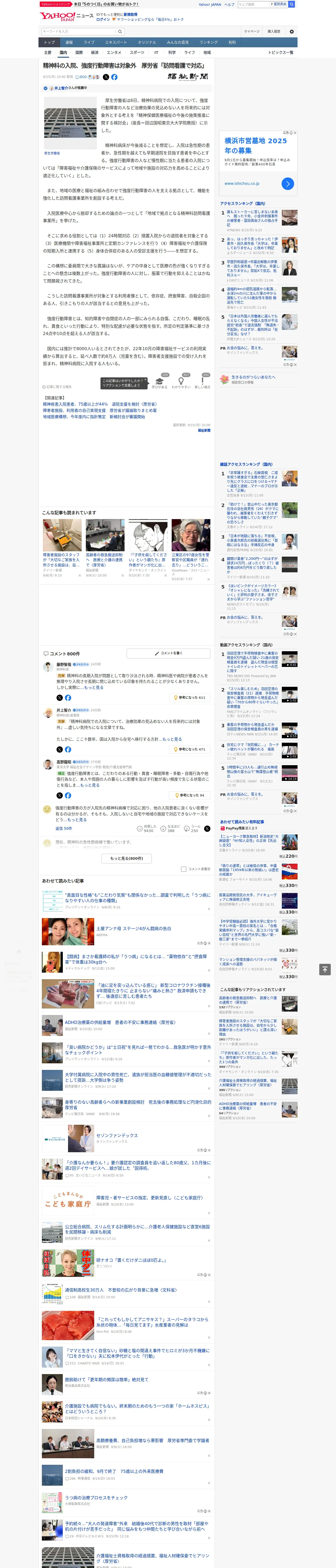
Task: Expand 高野龍昭's comment with もっと見る
Action: click(x=89, y=785)
